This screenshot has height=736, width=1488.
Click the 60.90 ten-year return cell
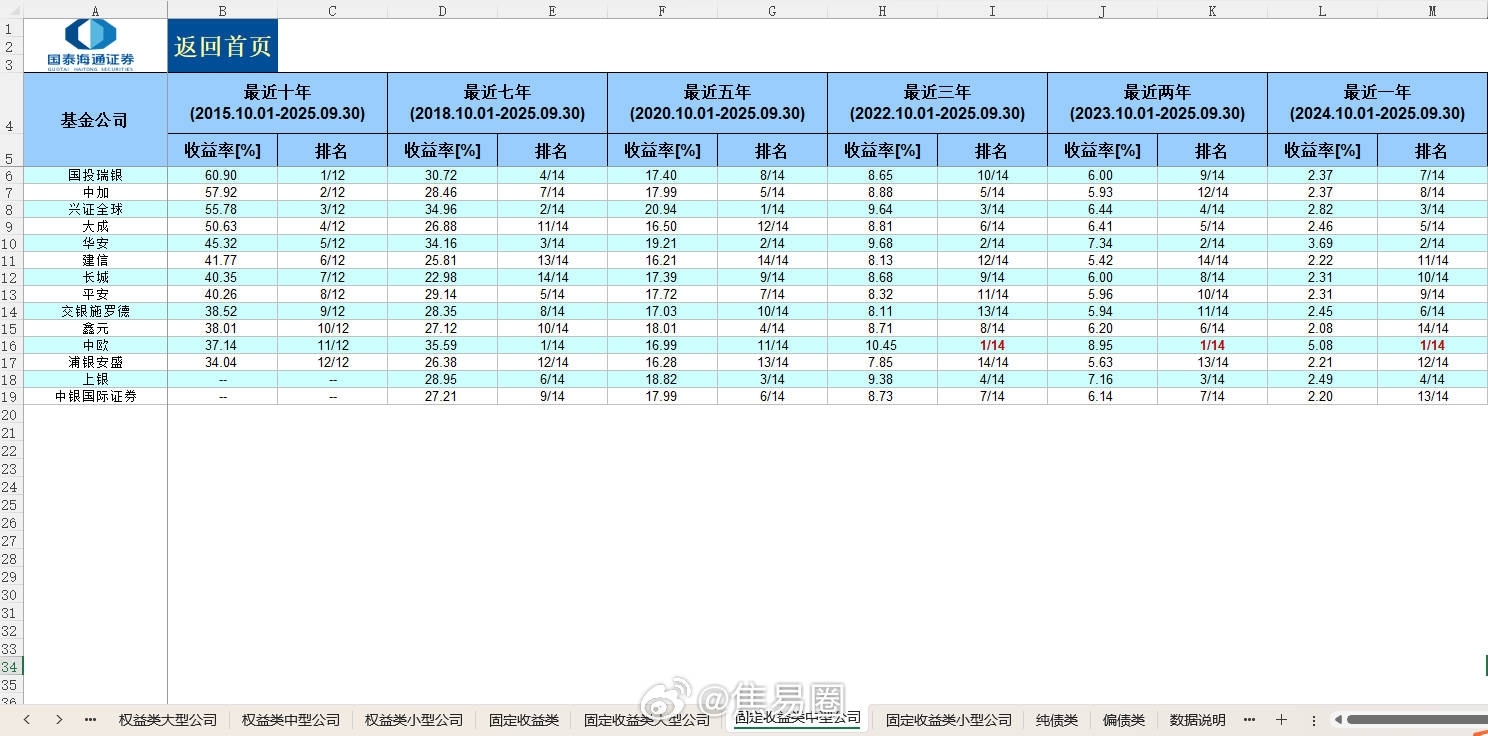(x=222, y=175)
